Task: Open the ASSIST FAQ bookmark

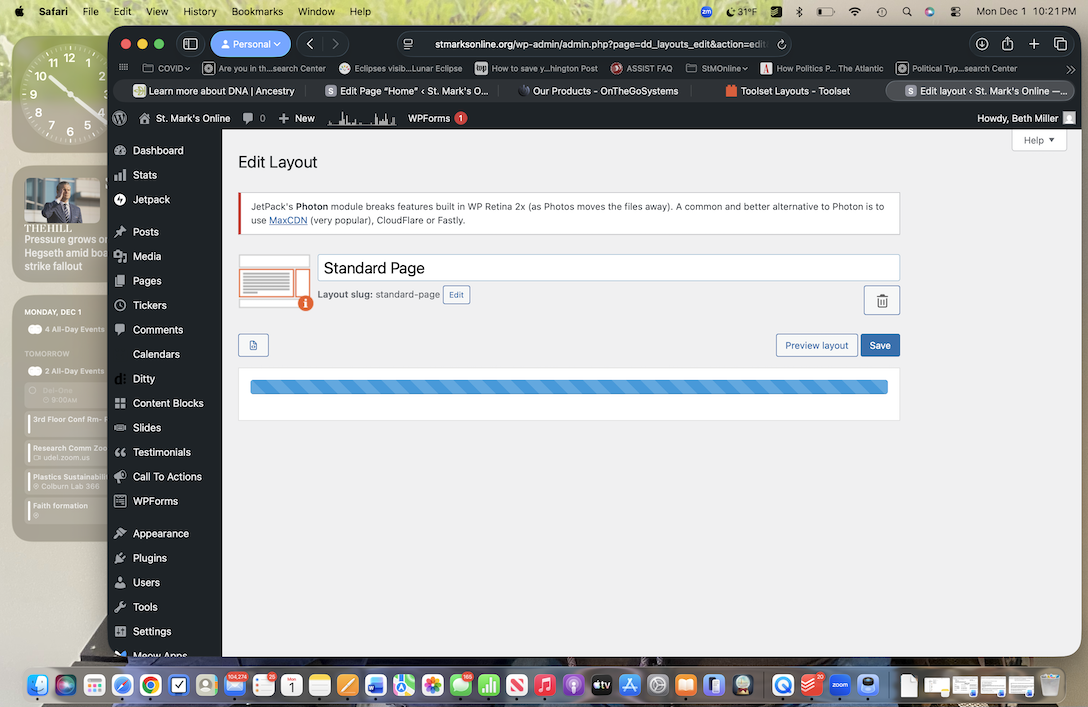Action: click(x=641, y=69)
